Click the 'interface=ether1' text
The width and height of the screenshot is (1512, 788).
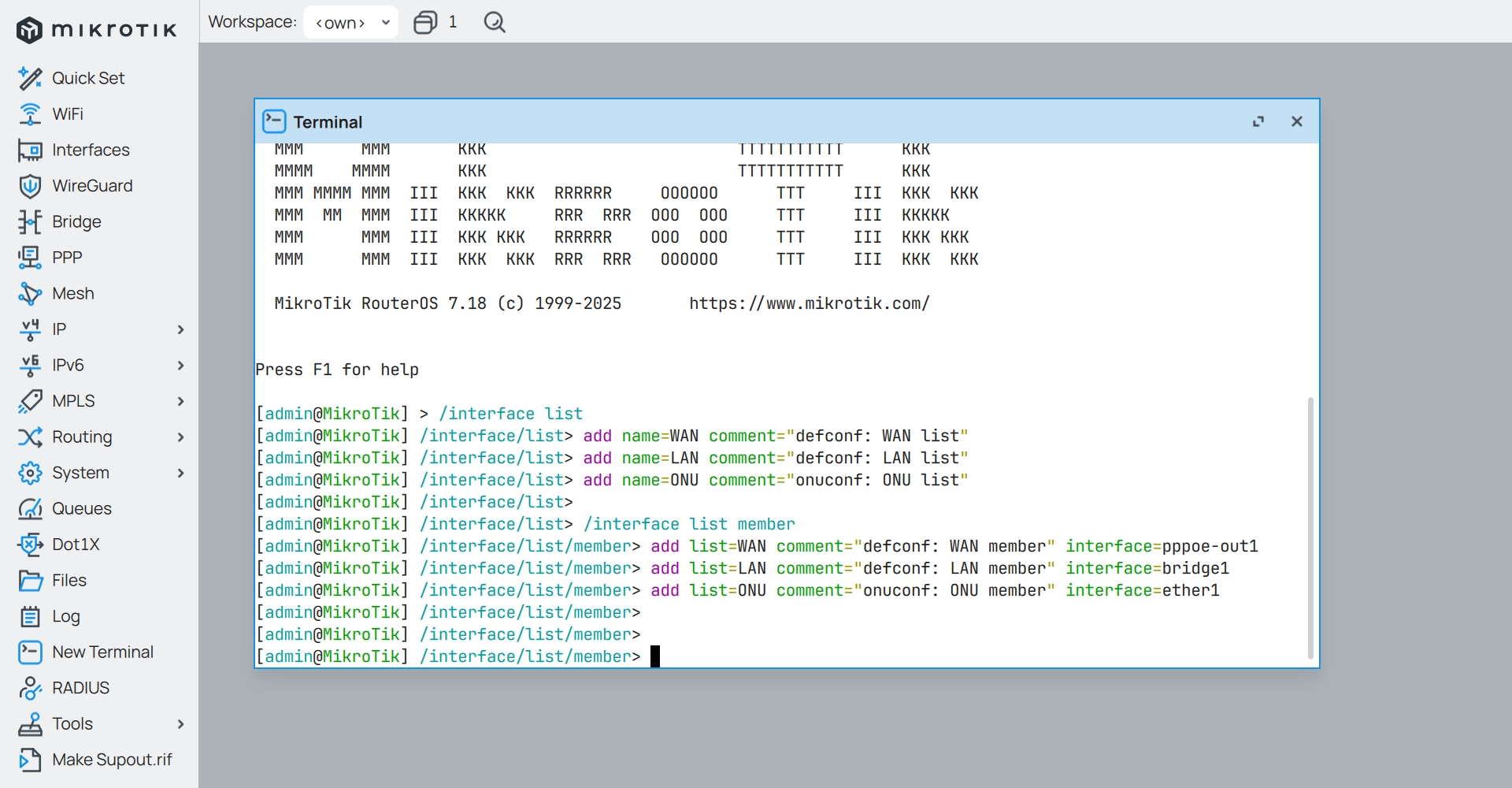[1143, 590]
